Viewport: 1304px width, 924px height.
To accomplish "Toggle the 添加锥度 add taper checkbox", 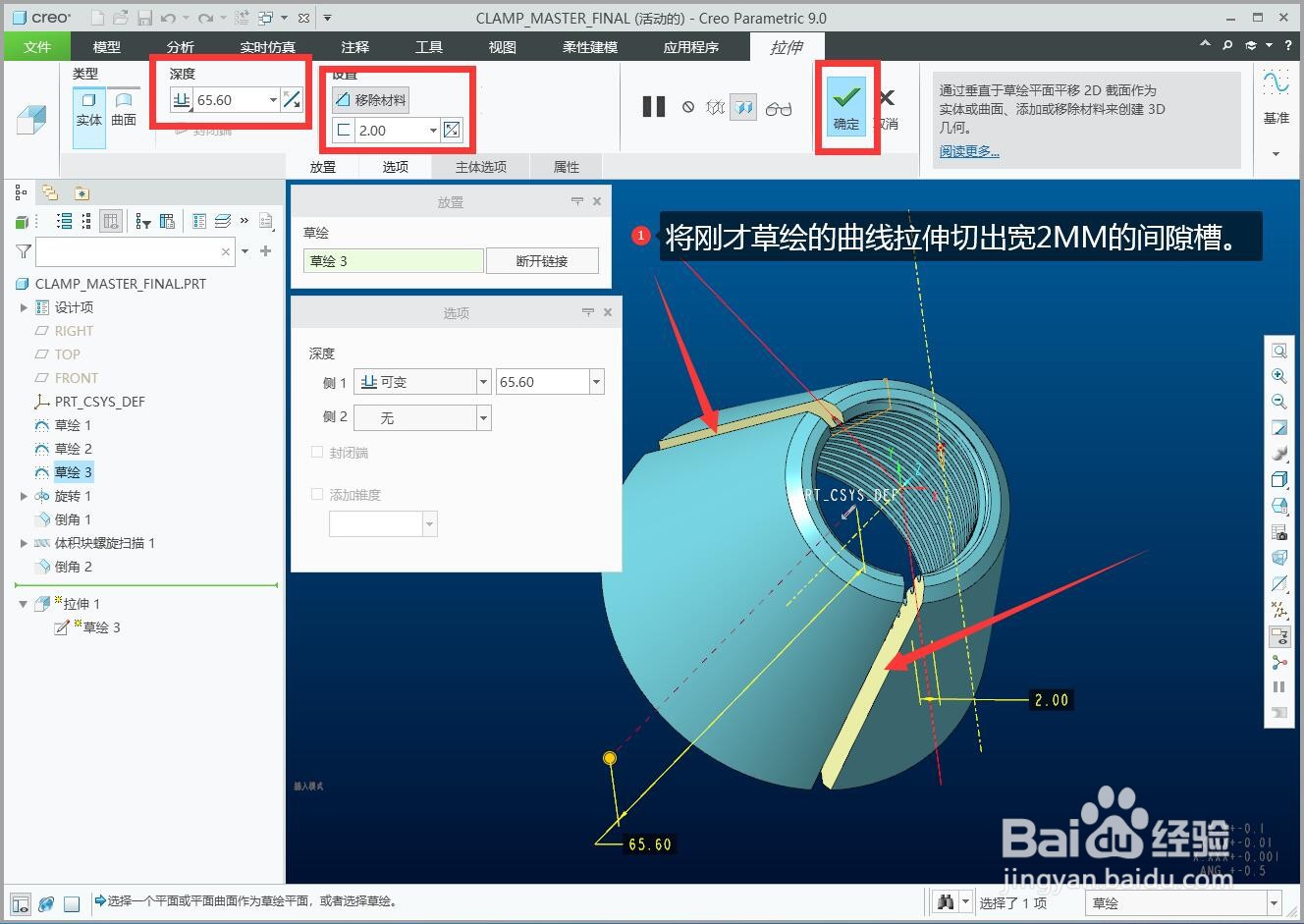I will 317,494.
